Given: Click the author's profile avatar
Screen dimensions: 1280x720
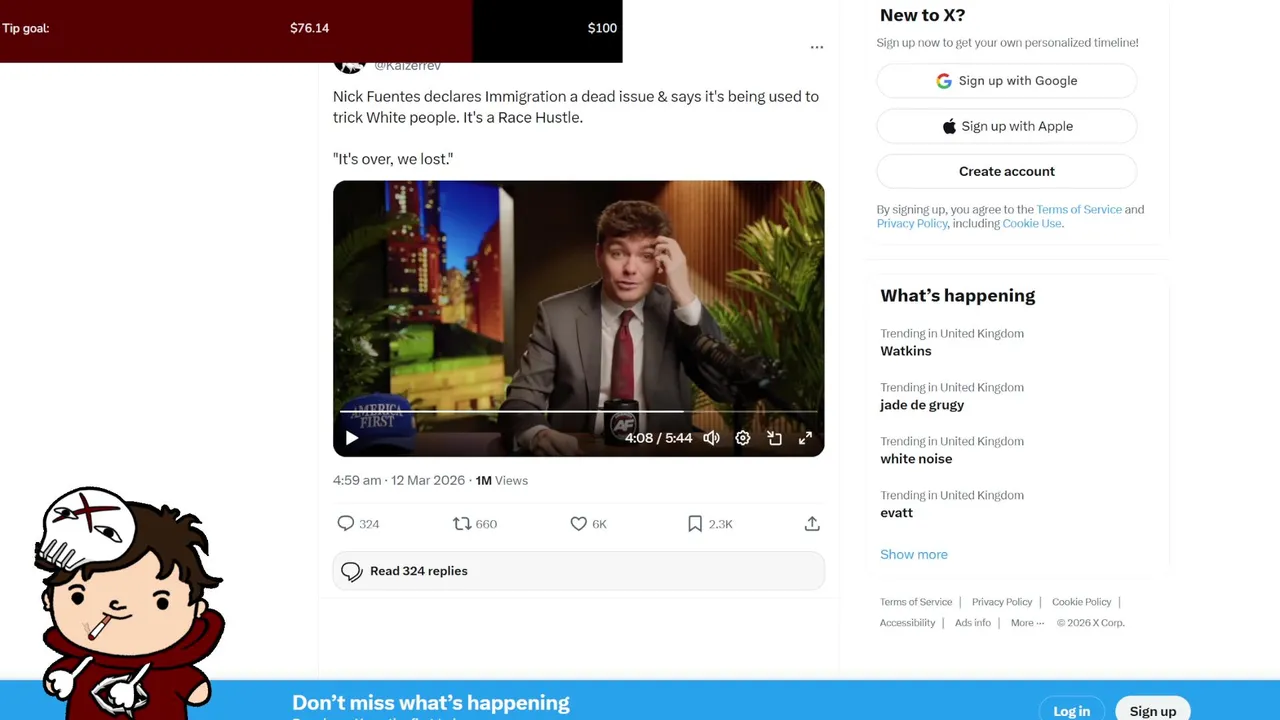Looking at the screenshot, I should coord(349,66).
